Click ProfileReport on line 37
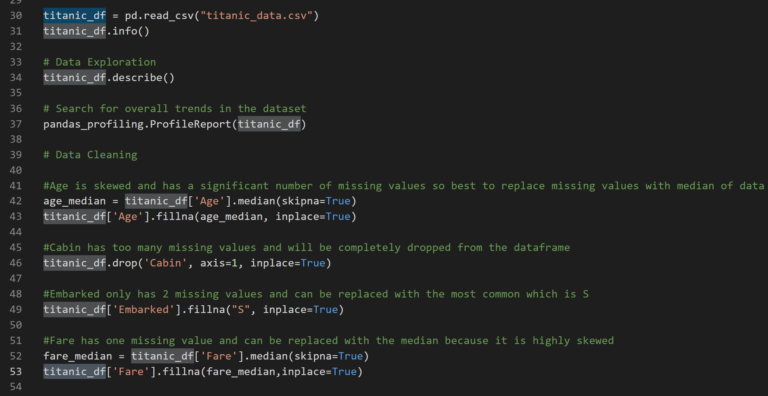 (x=191, y=124)
